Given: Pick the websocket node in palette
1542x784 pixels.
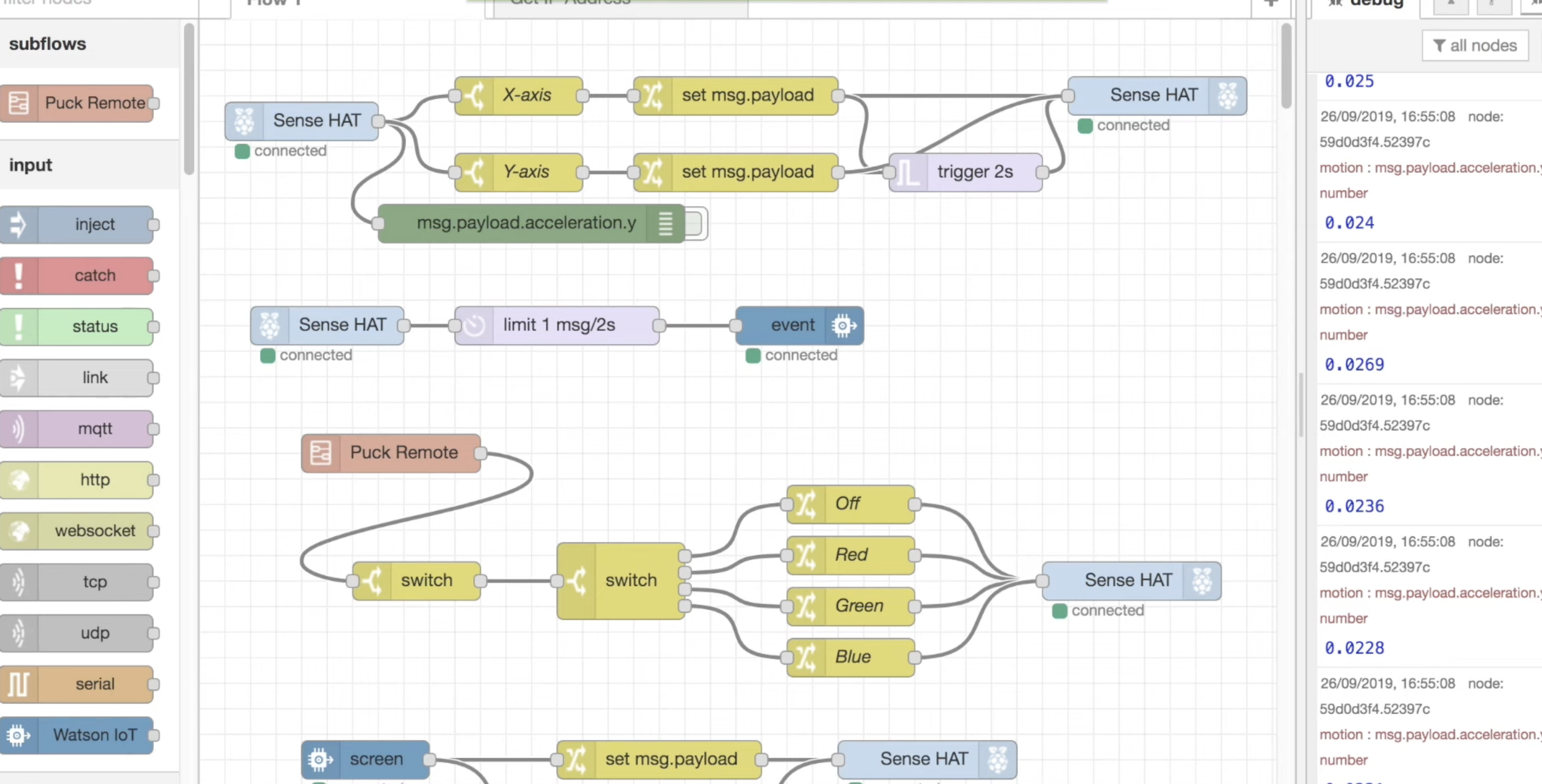Looking at the screenshot, I should [x=76, y=531].
